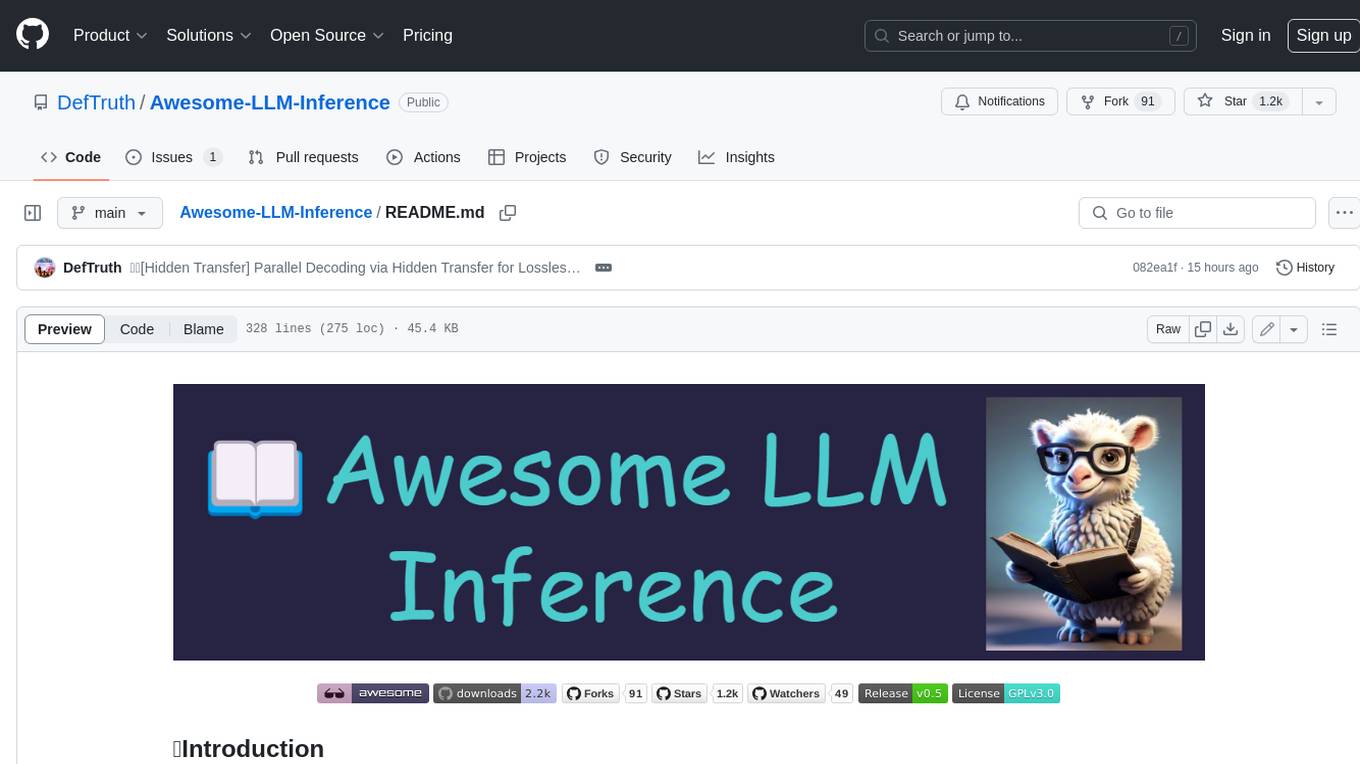Open the Pricing page

tap(427, 35)
